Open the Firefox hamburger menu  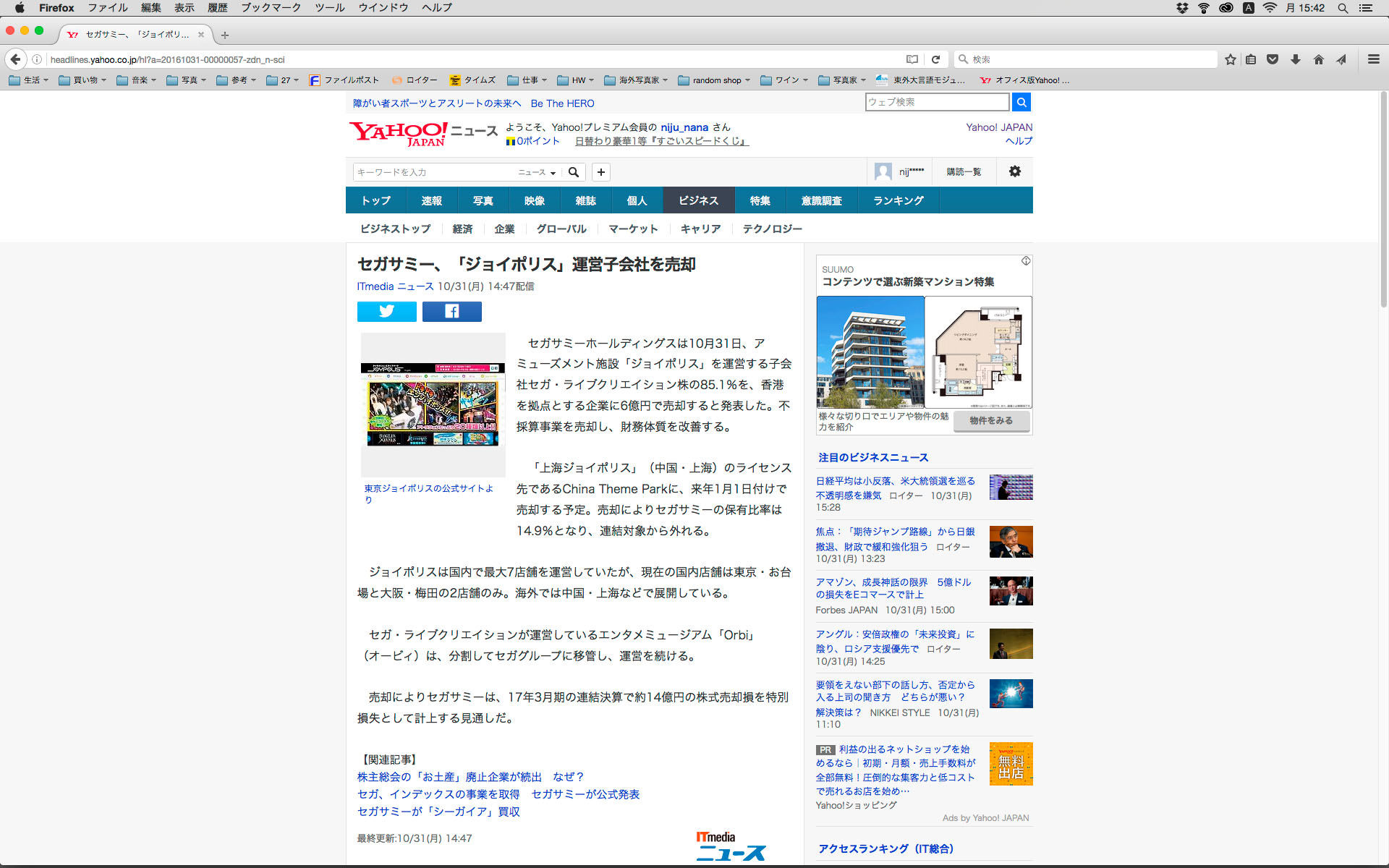pos(1373,59)
